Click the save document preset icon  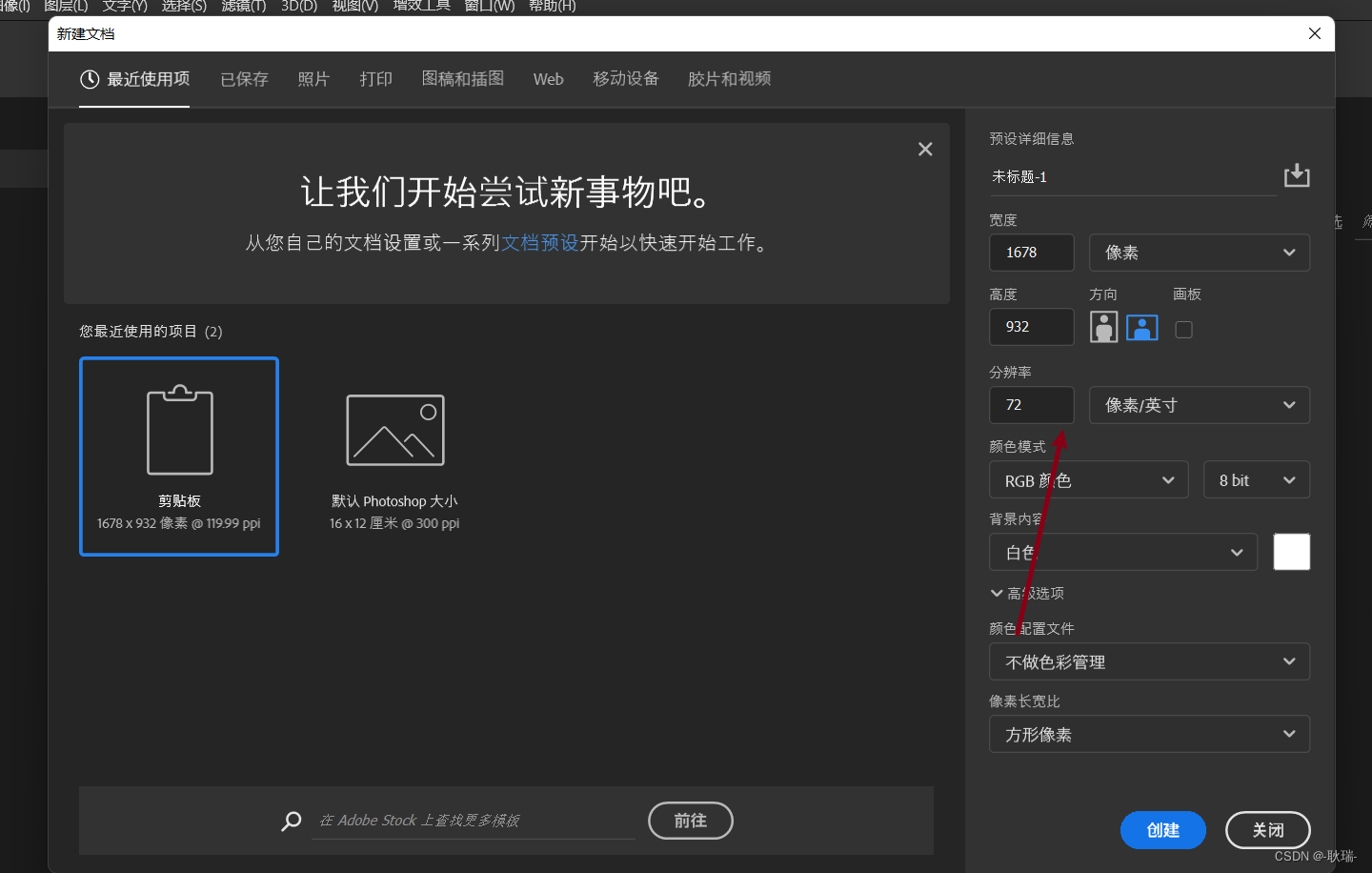[1296, 175]
